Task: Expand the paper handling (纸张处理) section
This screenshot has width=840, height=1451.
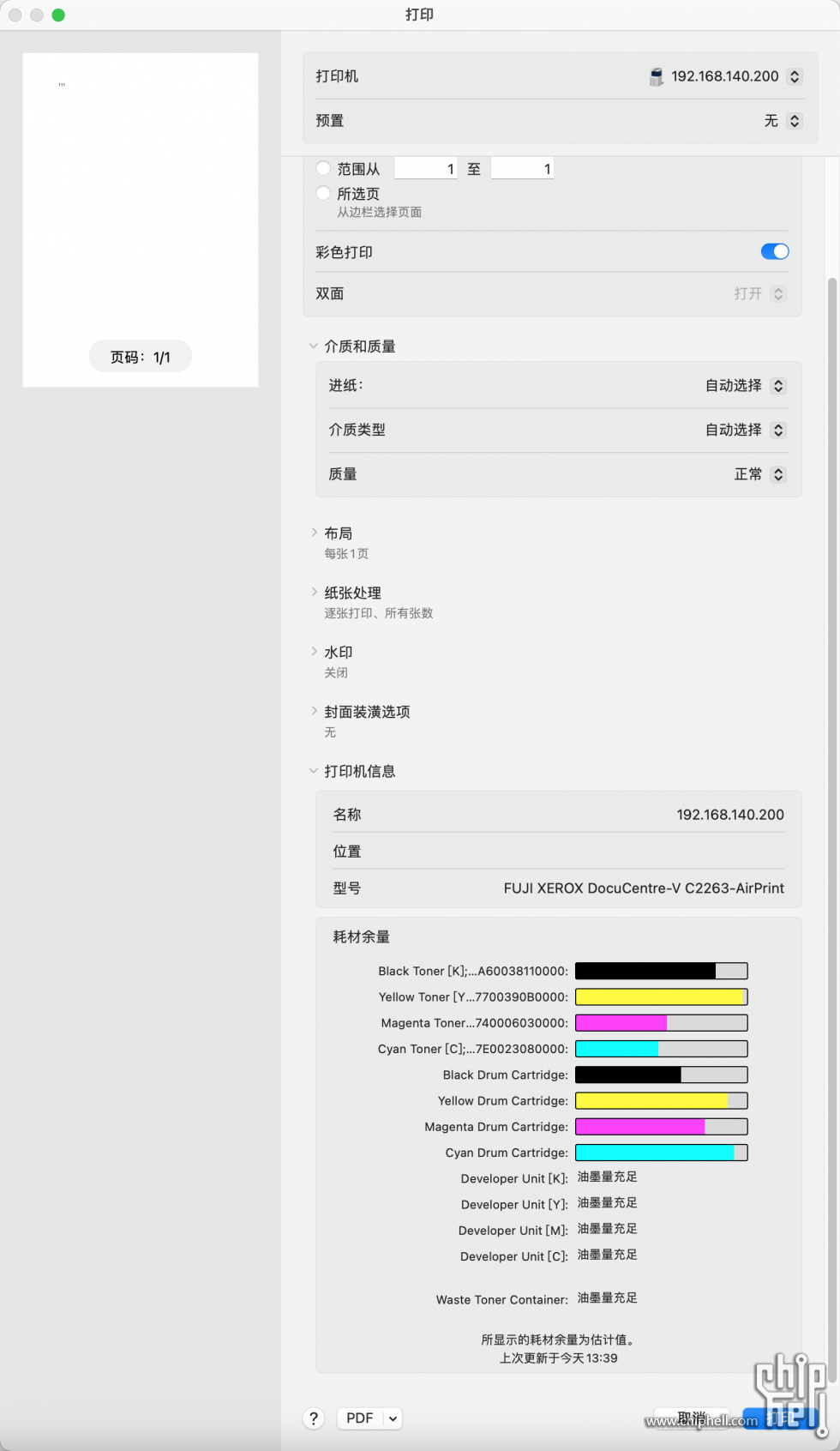Action: 314,592
